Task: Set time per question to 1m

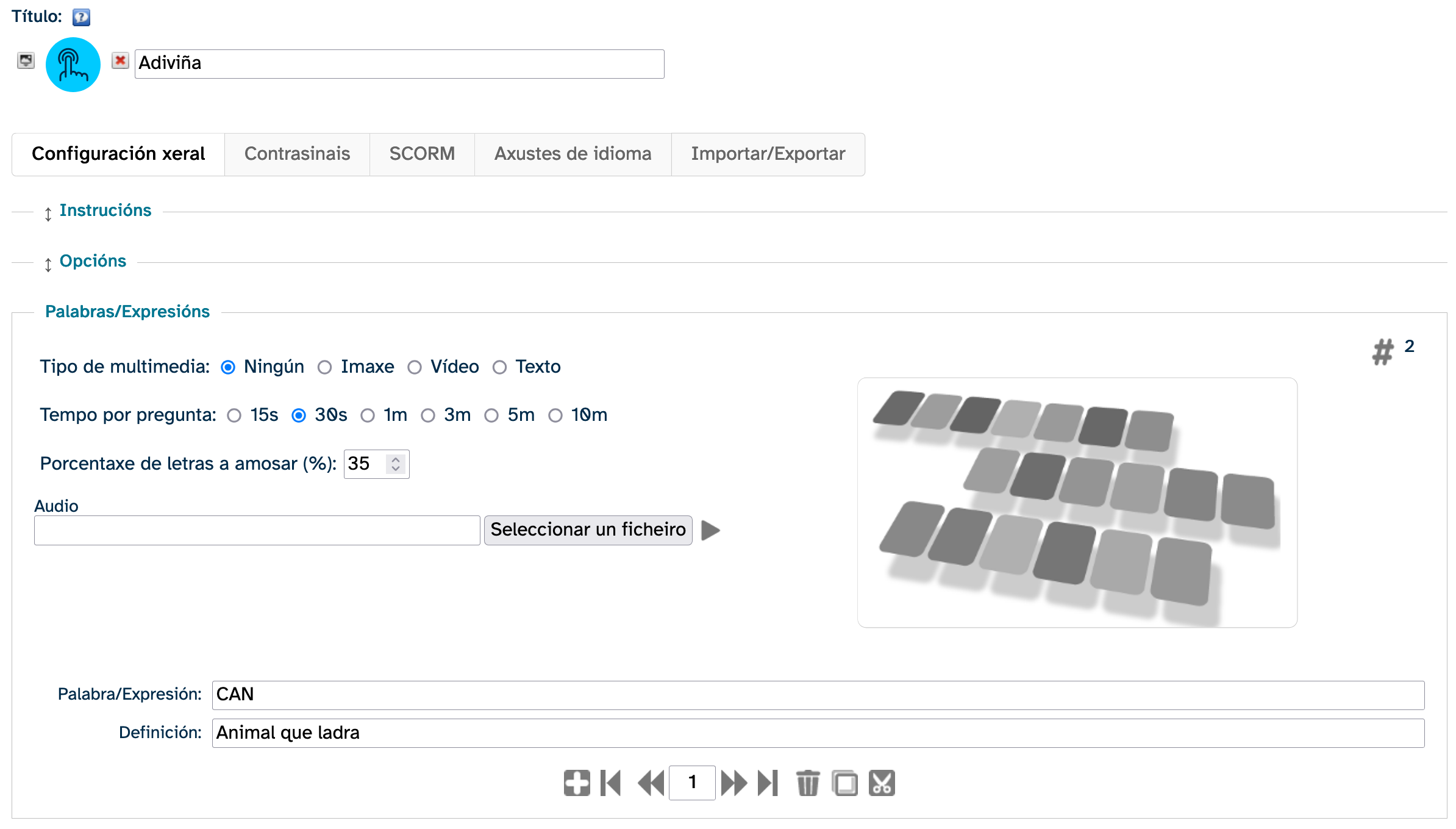Action: pos(368,415)
